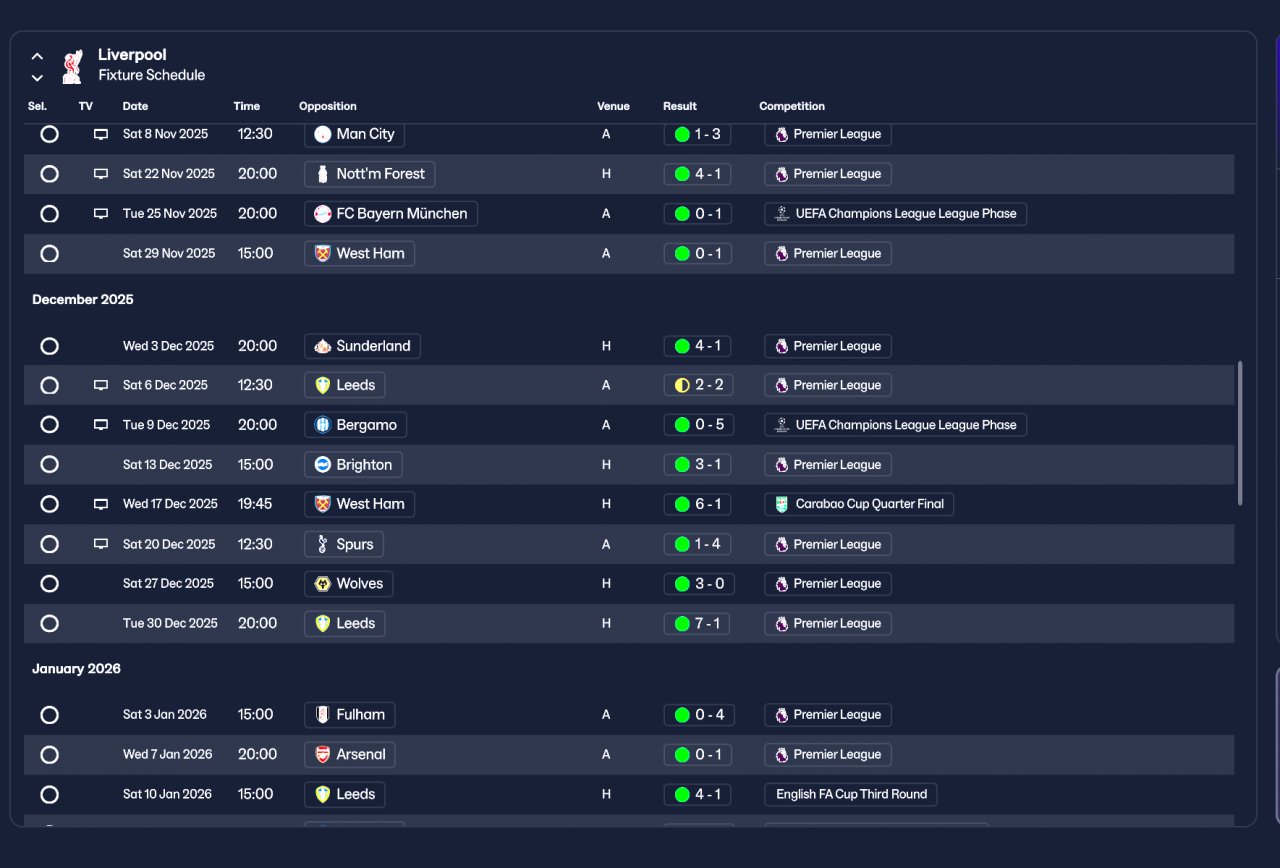Select the Bergamo fixture radio button
The width and height of the screenshot is (1280, 868).
click(49, 425)
